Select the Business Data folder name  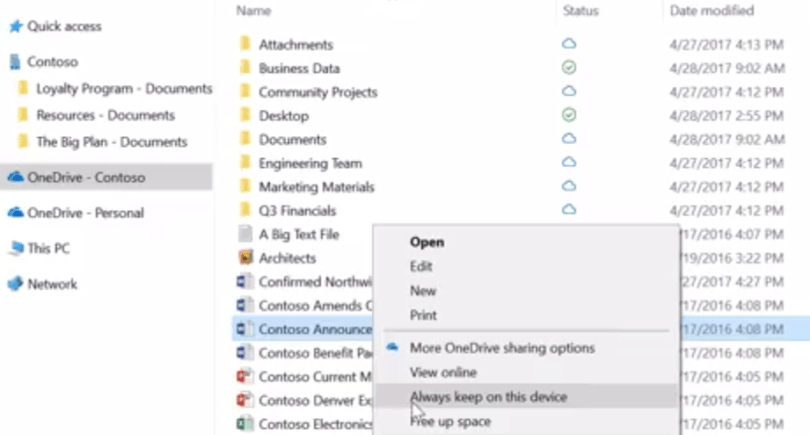[x=299, y=69]
